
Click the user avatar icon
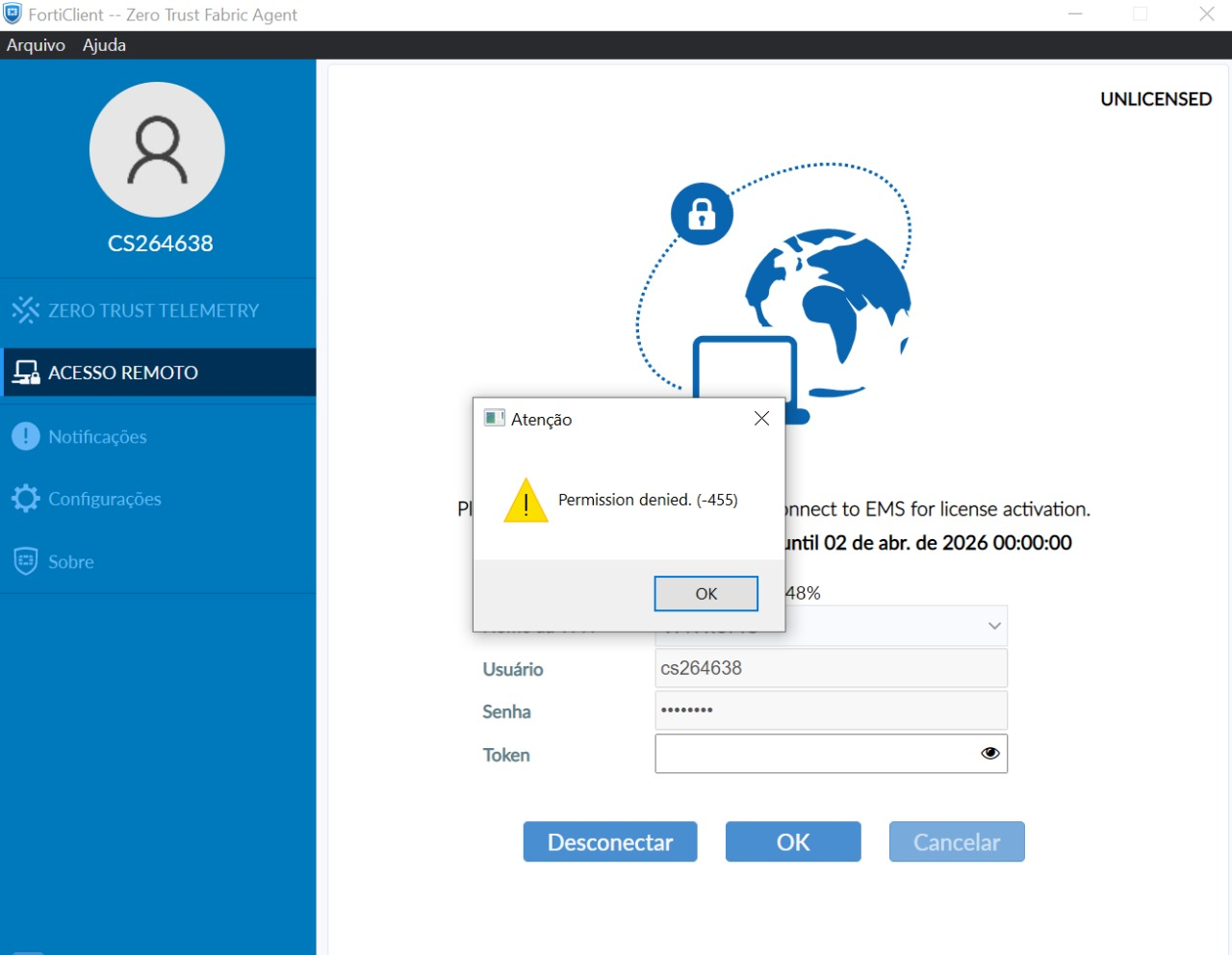click(x=157, y=149)
